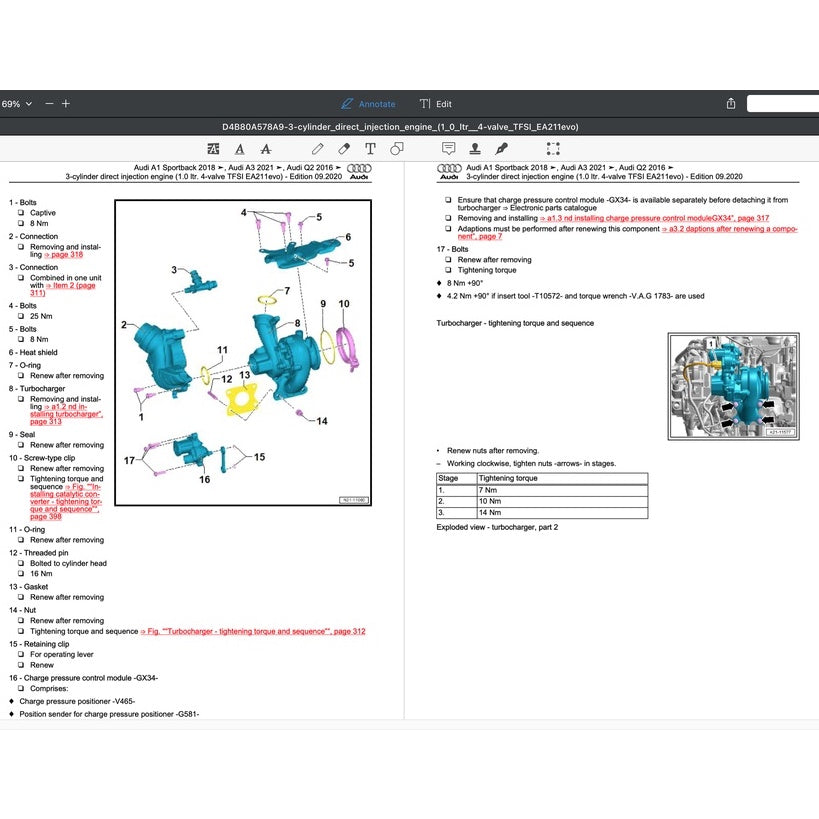The height and width of the screenshot is (819, 819).
Task: Click the search input field
Action: click(x=782, y=104)
